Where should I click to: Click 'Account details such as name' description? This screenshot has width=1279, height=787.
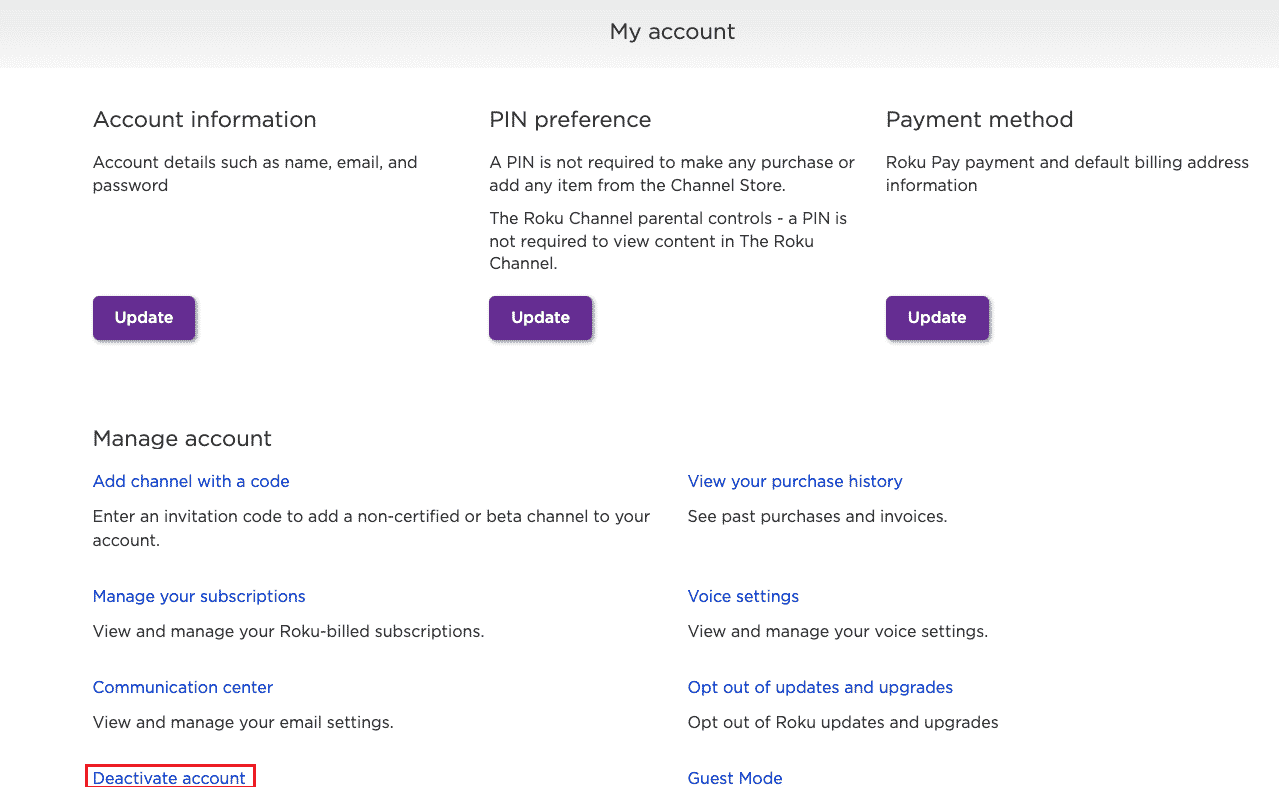[x=255, y=174]
